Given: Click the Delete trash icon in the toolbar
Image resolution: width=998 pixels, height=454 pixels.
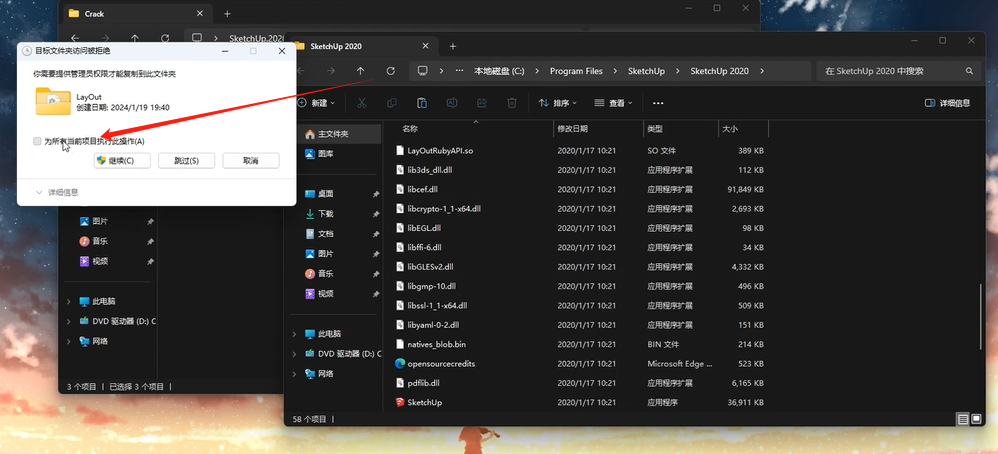Looking at the screenshot, I should [512, 103].
